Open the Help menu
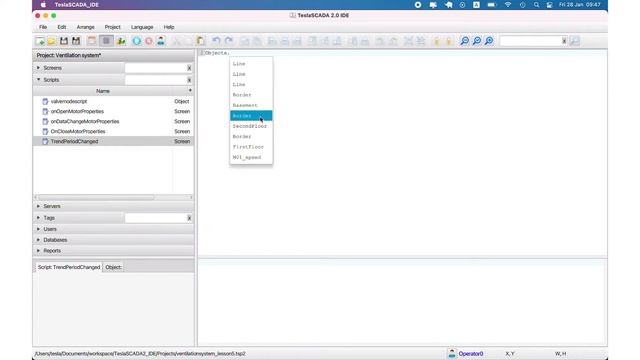The image size is (640, 360). point(169,27)
